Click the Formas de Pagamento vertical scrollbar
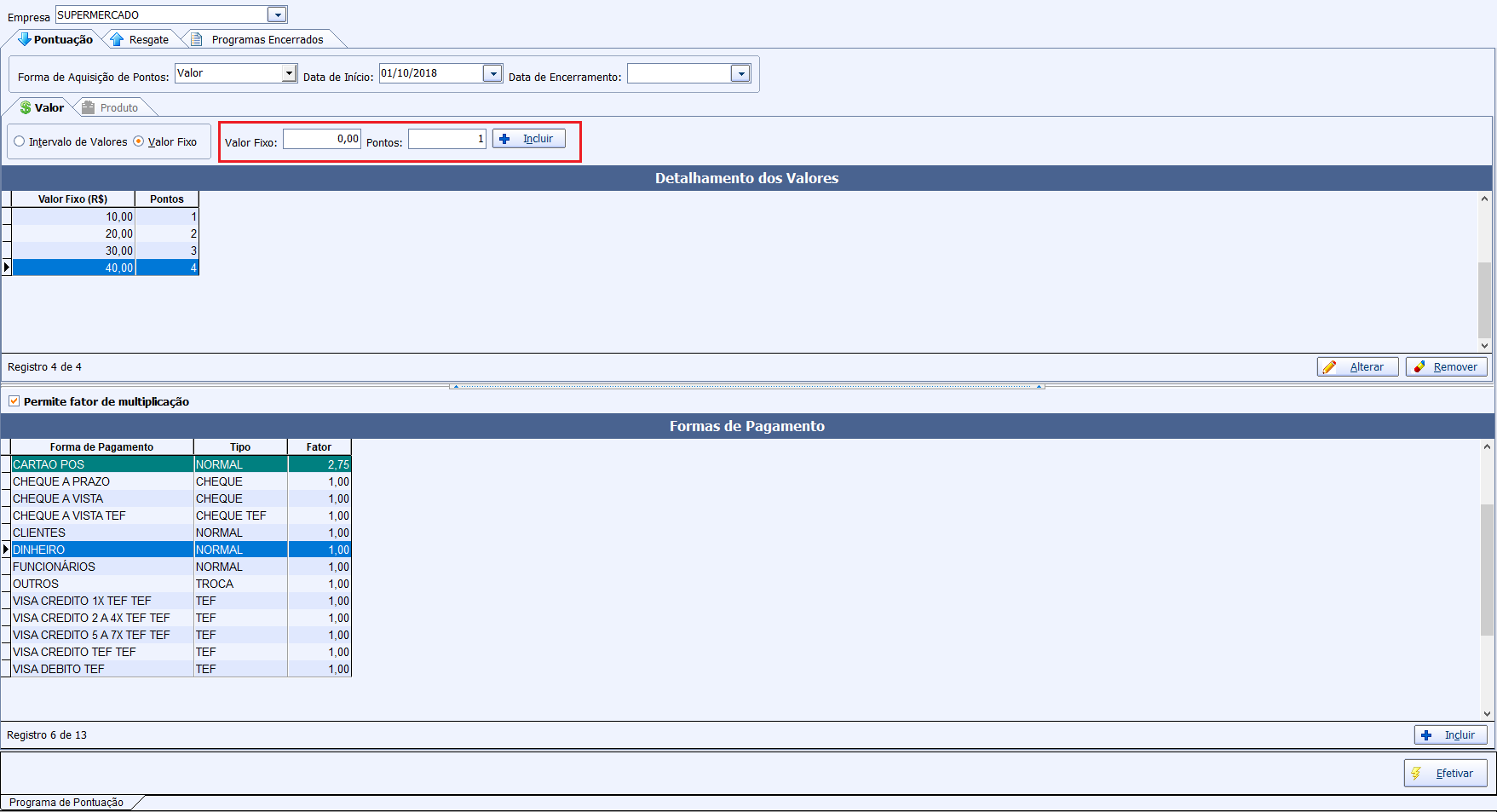The image size is (1497, 812). point(1487,571)
